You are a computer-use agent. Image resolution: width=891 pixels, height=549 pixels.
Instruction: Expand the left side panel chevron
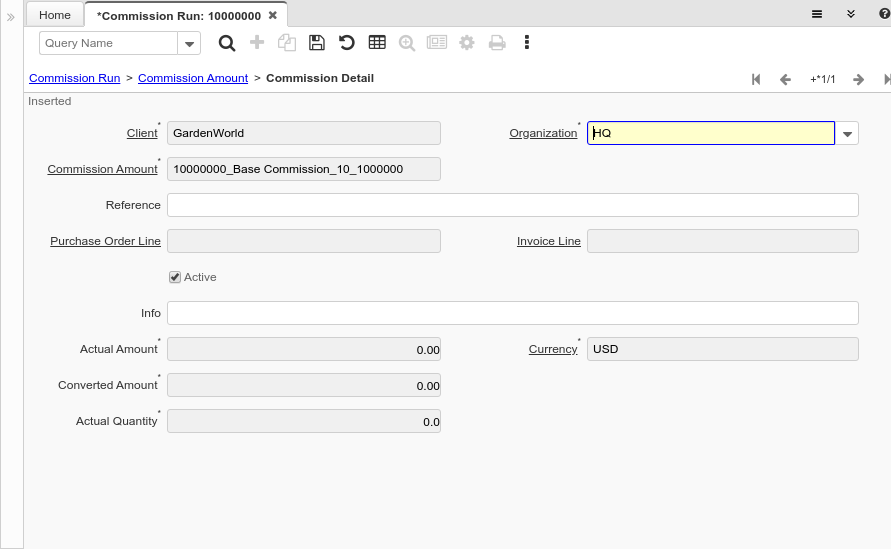point(11,17)
